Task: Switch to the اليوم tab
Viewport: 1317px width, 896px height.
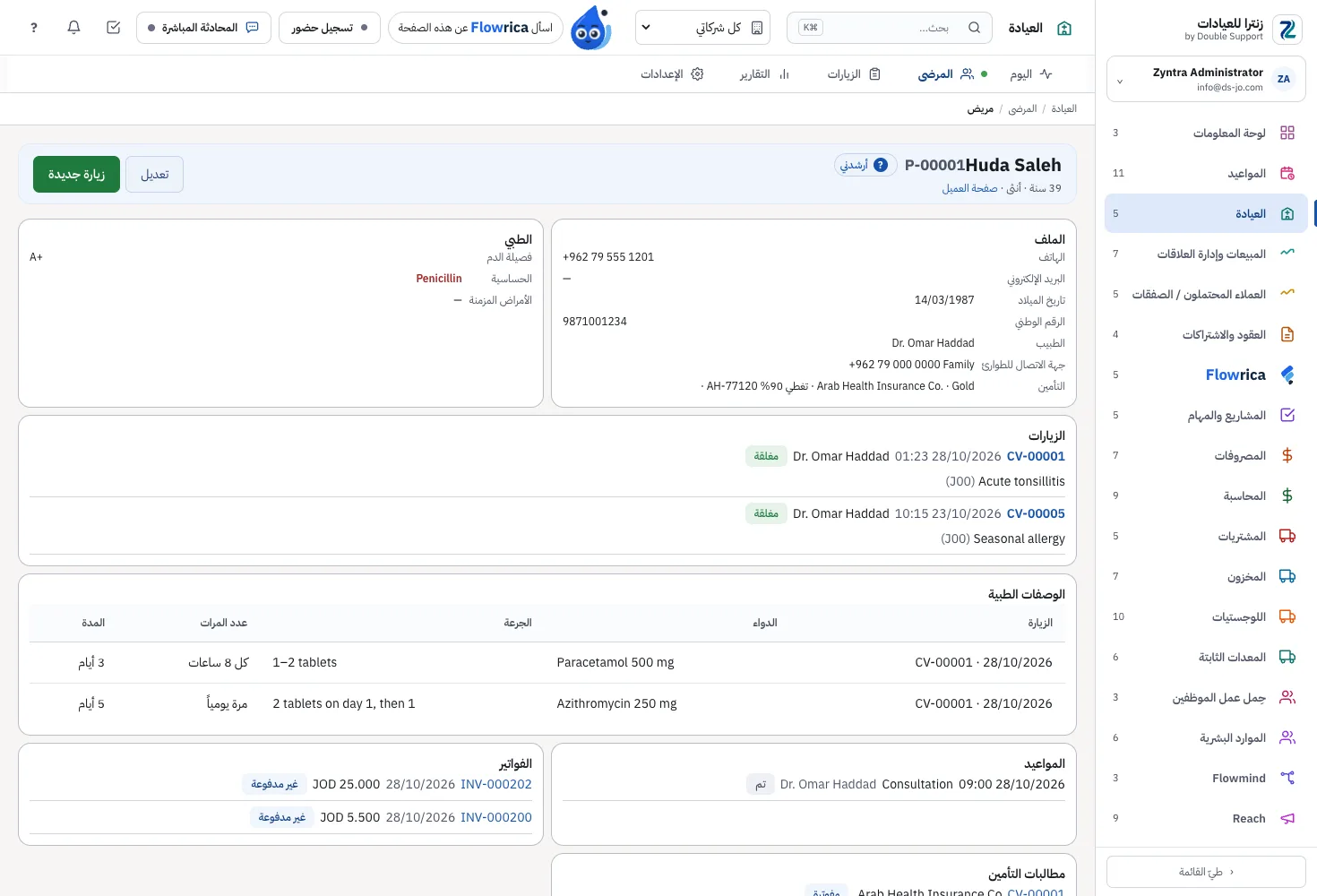Action: (1030, 74)
